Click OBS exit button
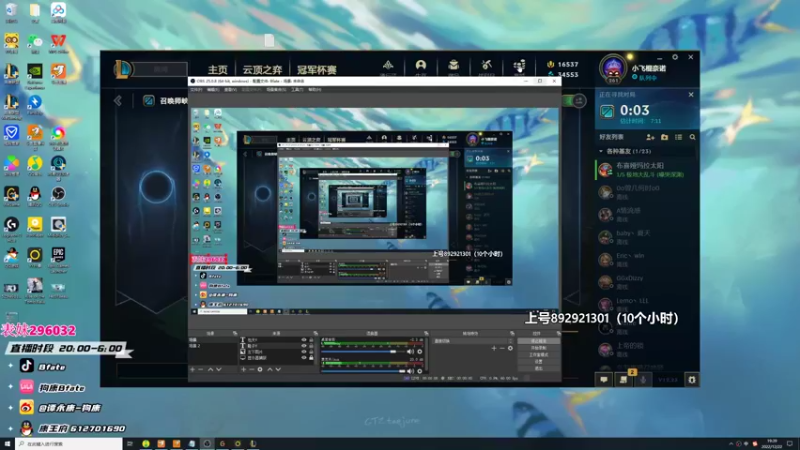 pyautogui.click(x=538, y=368)
